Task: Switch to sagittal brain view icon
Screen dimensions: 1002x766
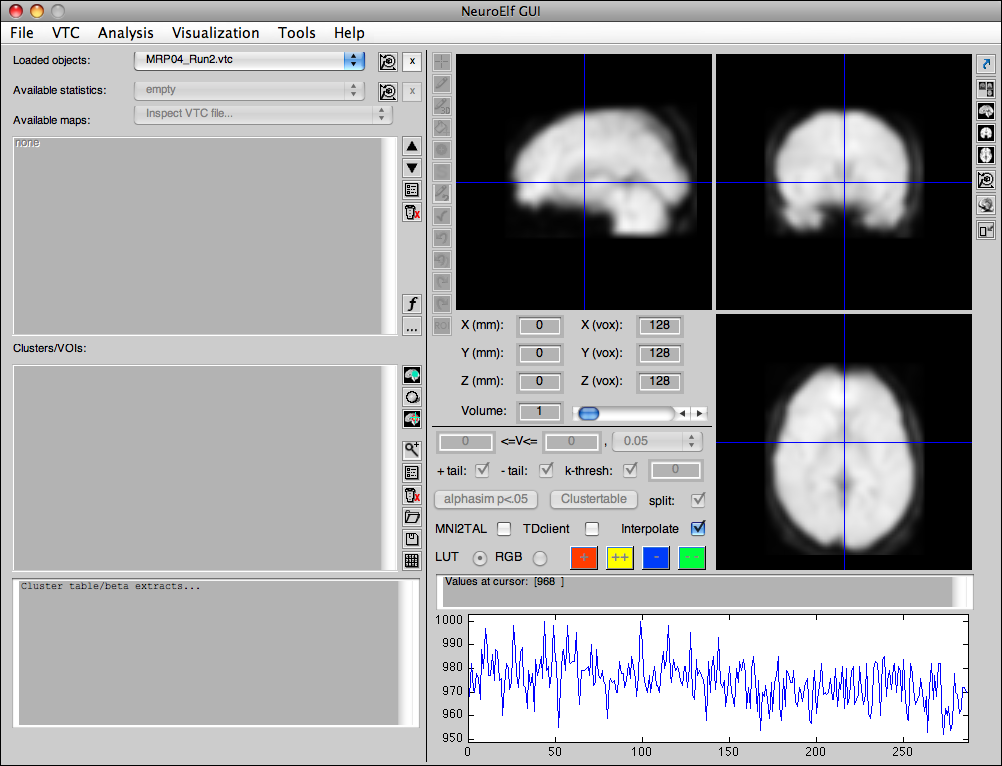Action: coord(986,111)
